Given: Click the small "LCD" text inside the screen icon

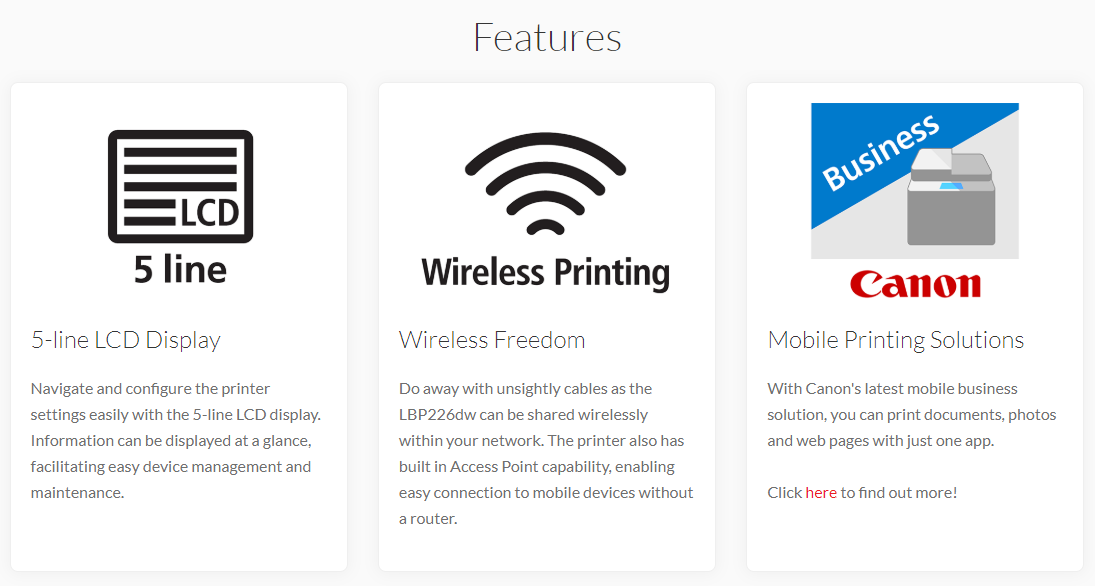Looking at the screenshot, I should (210, 212).
